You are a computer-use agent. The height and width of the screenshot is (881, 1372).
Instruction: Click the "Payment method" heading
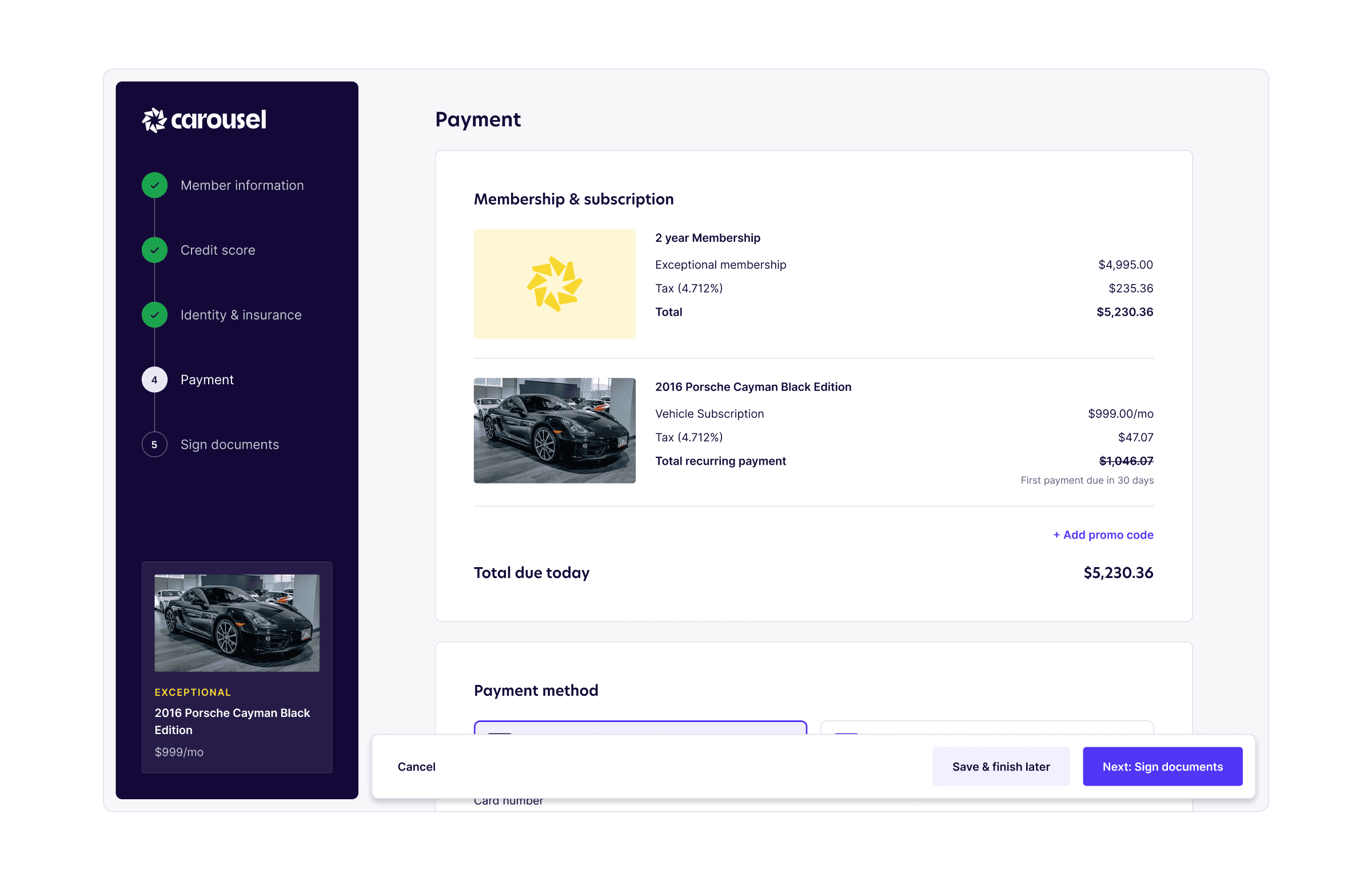[x=536, y=691]
